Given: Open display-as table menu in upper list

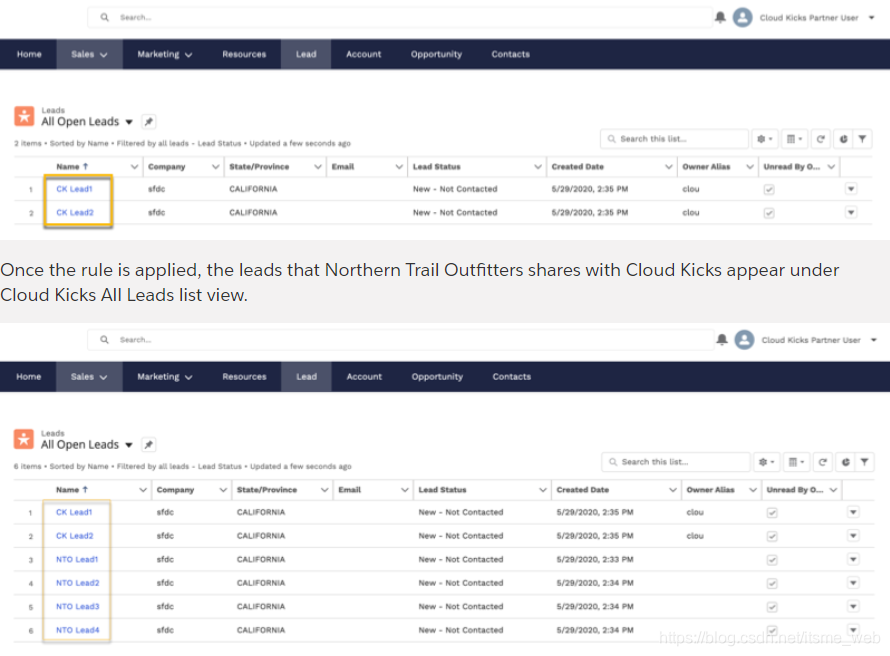Looking at the screenshot, I should click(x=795, y=139).
